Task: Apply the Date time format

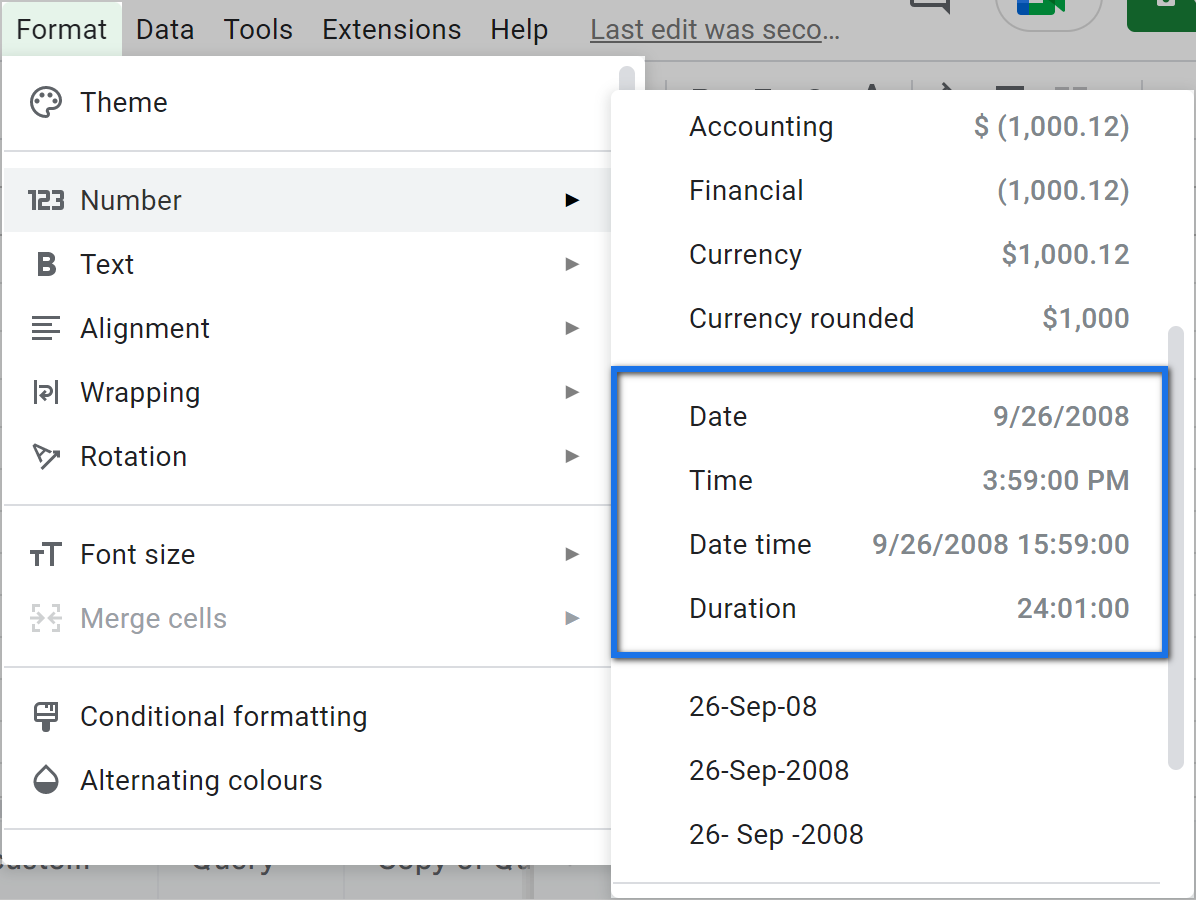Action: [889, 545]
